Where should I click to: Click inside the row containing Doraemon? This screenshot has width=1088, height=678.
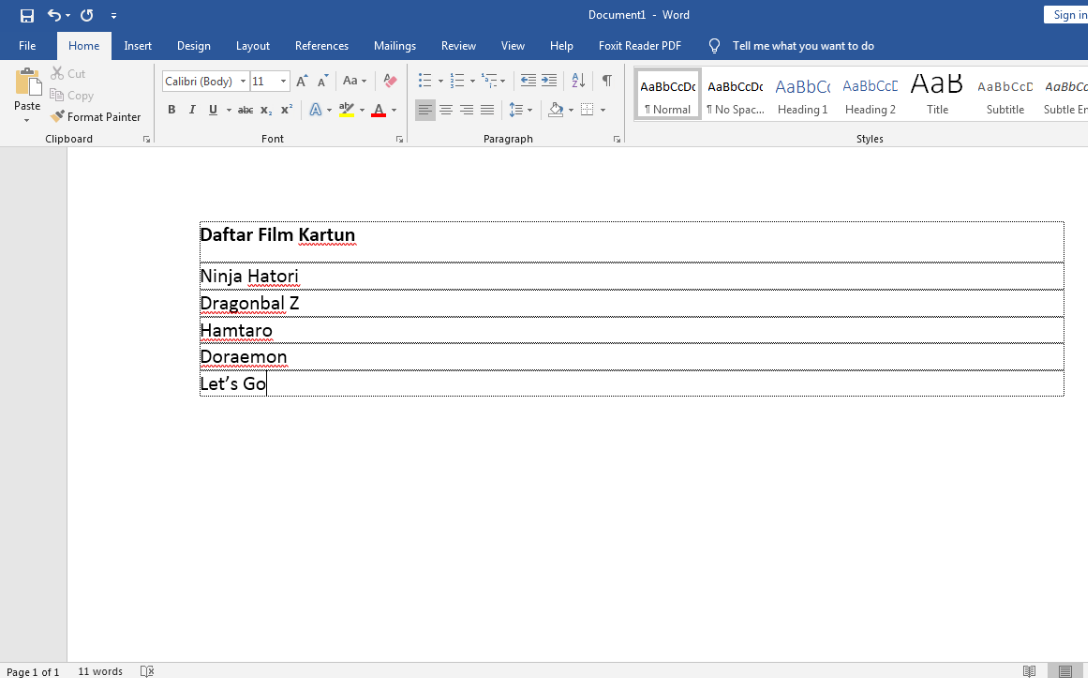(x=400, y=356)
